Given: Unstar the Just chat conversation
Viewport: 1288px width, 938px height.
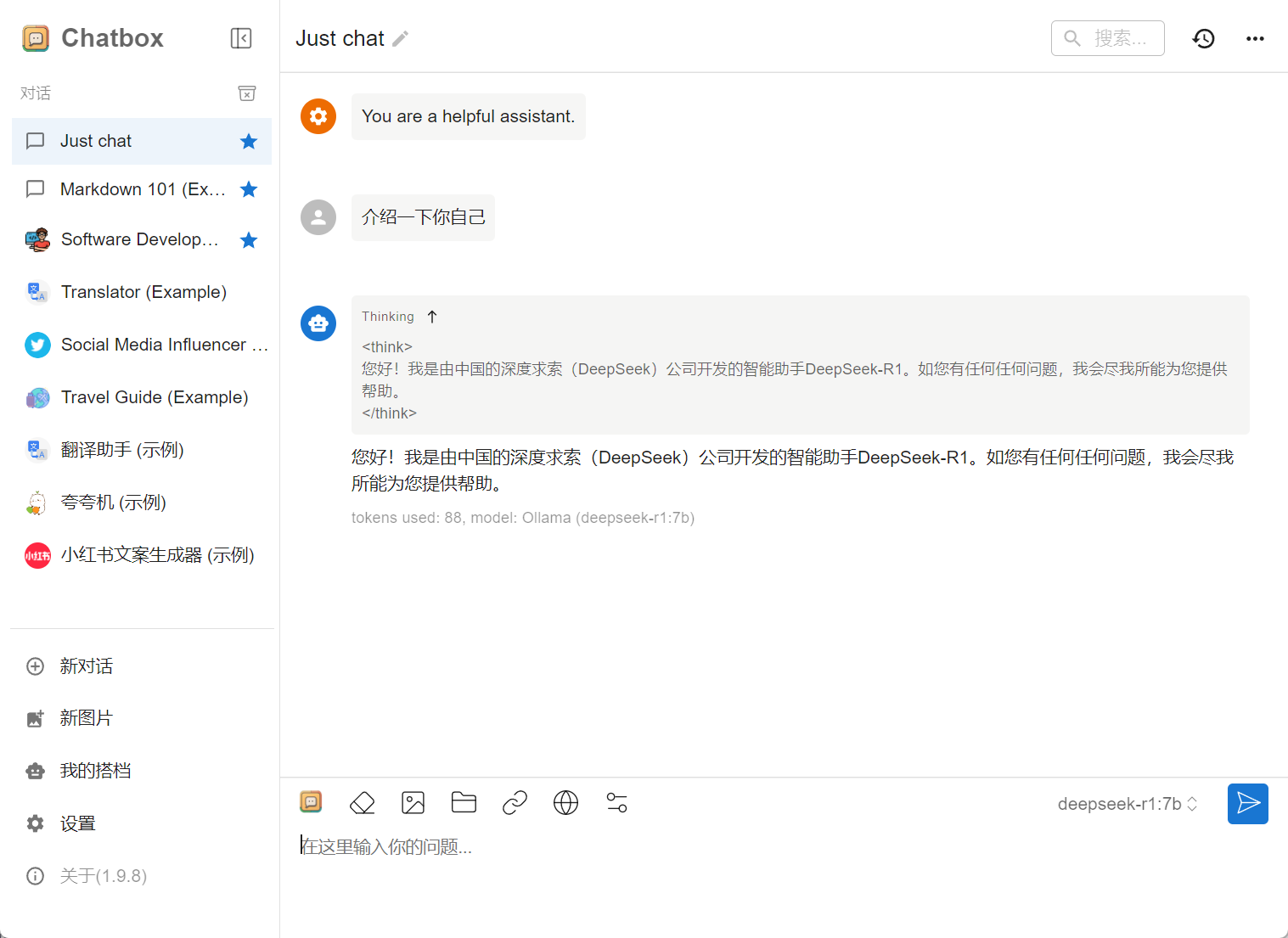Looking at the screenshot, I should click(249, 141).
